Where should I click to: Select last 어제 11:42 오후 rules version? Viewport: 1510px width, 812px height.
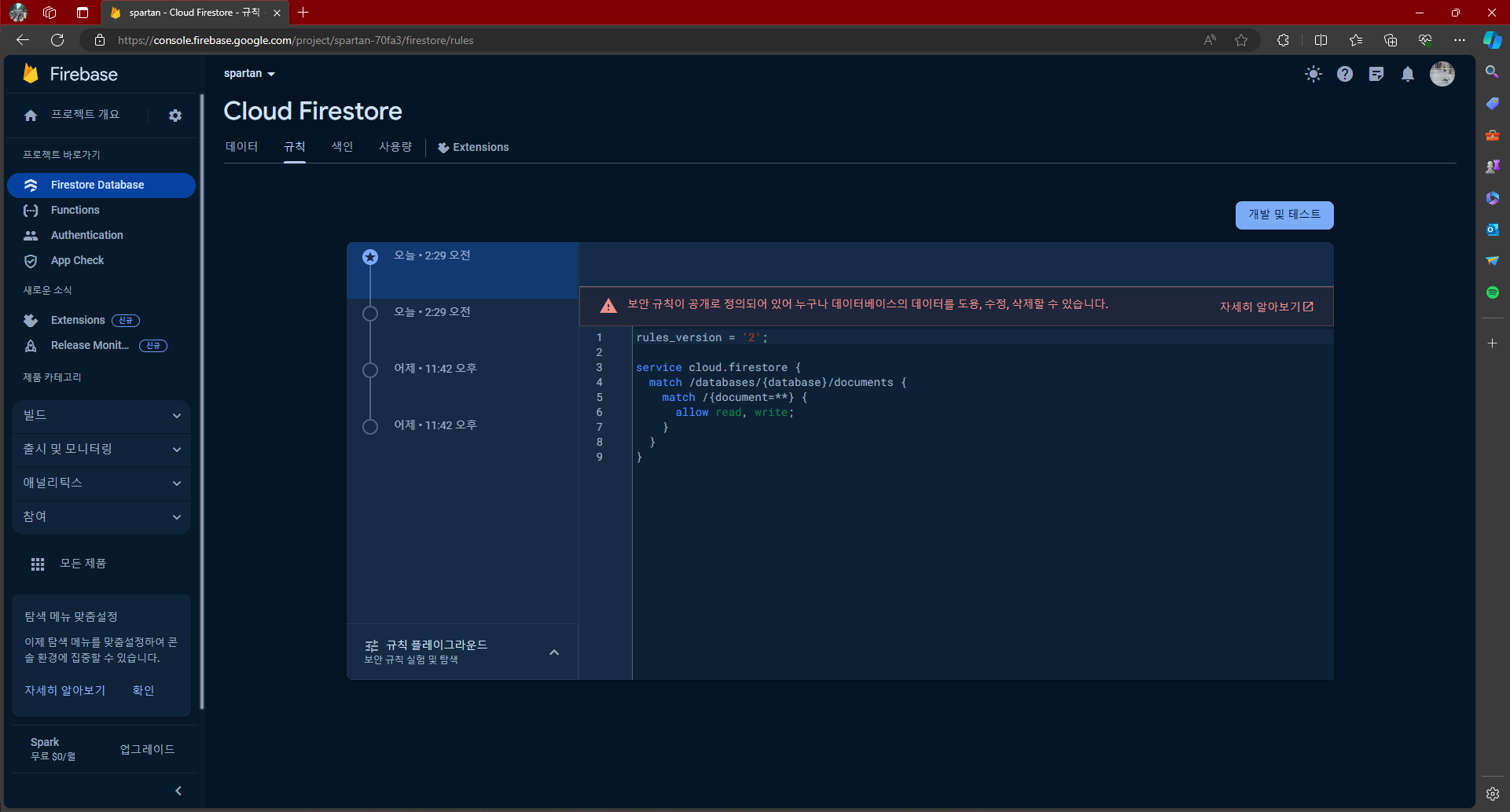462,426
